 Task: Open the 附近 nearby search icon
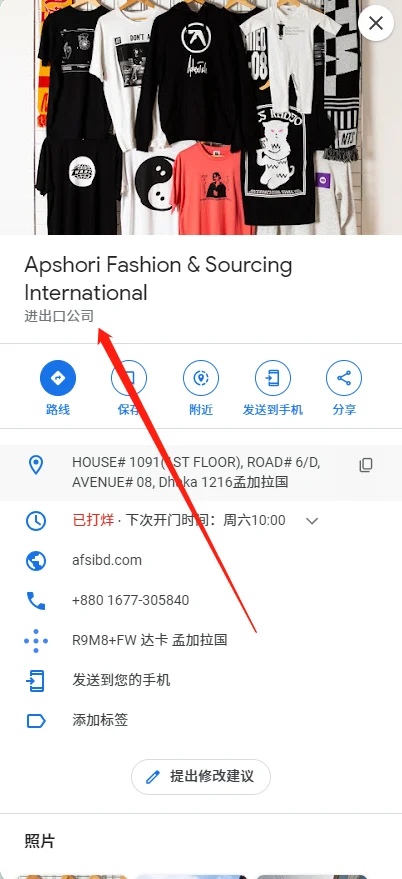coord(201,378)
